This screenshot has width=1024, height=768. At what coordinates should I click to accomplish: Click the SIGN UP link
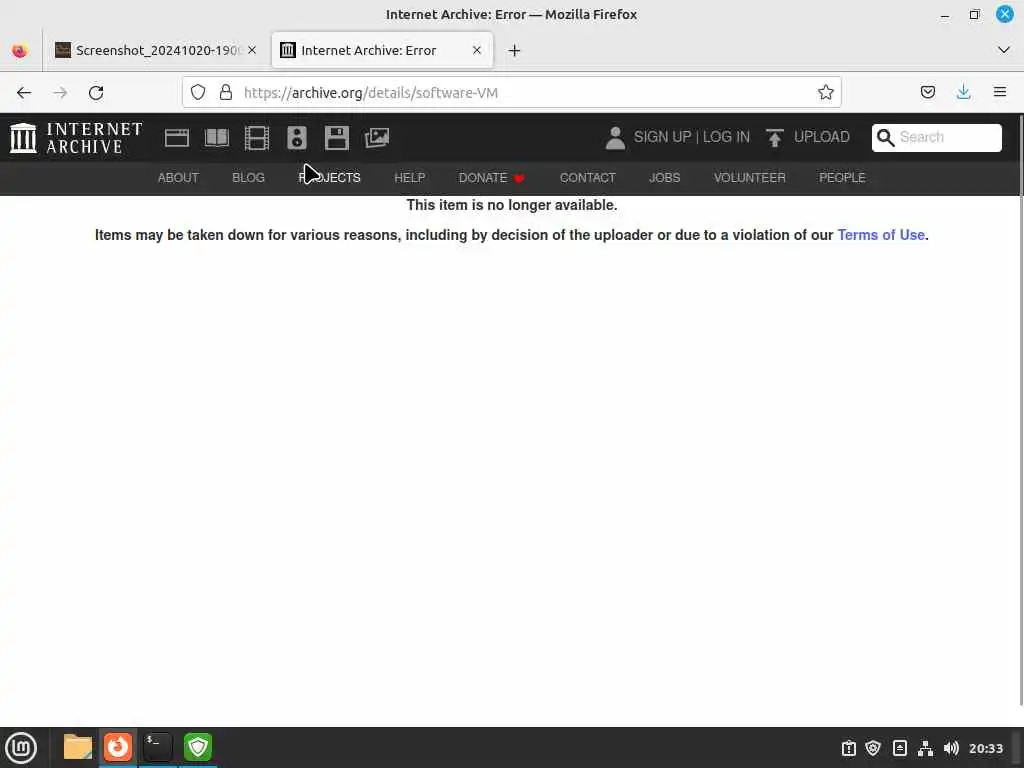(x=662, y=137)
